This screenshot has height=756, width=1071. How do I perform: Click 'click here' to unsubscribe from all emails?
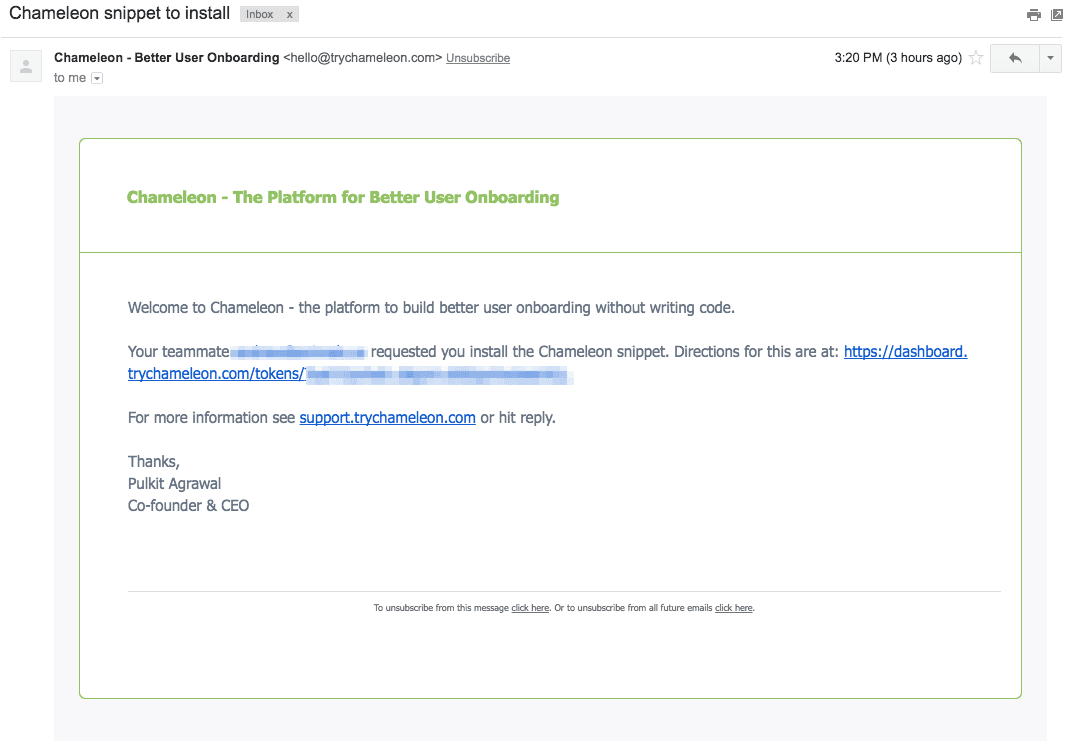733,607
